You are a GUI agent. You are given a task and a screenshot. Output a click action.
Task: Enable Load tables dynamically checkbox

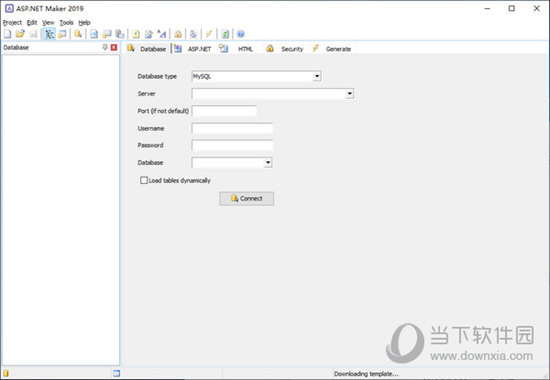pyautogui.click(x=144, y=180)
